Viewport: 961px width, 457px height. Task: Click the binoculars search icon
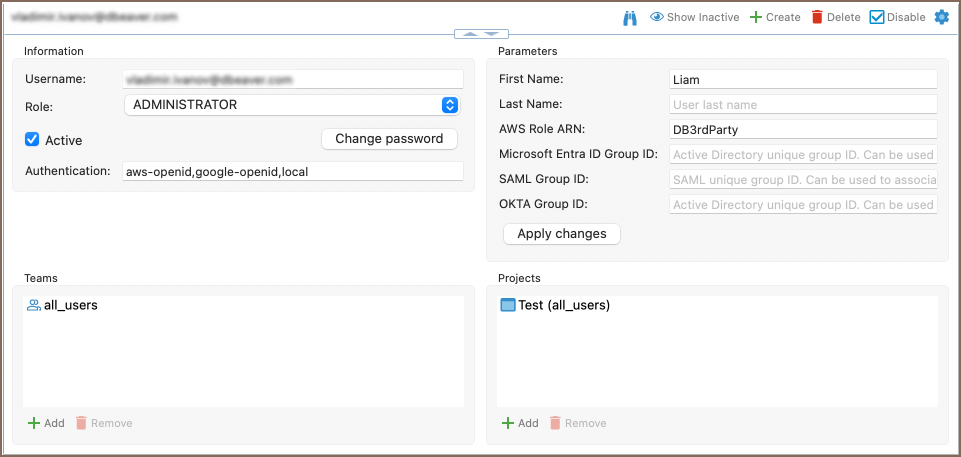pos(630,17)
